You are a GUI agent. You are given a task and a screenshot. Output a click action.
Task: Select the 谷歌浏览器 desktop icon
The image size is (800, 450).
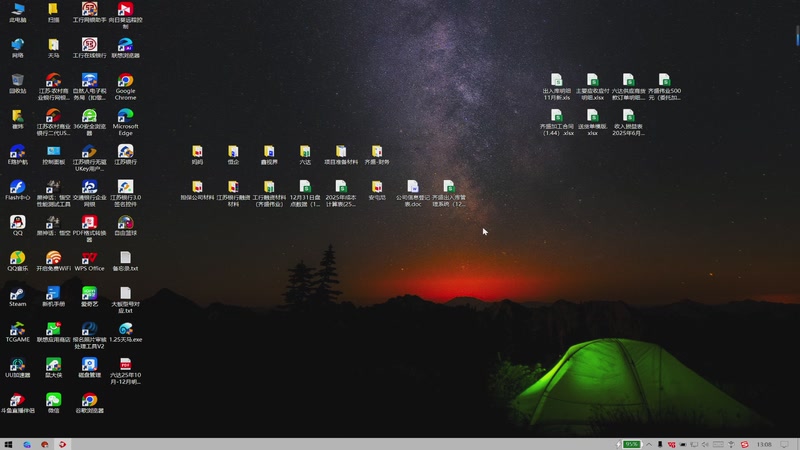(89, 403)
